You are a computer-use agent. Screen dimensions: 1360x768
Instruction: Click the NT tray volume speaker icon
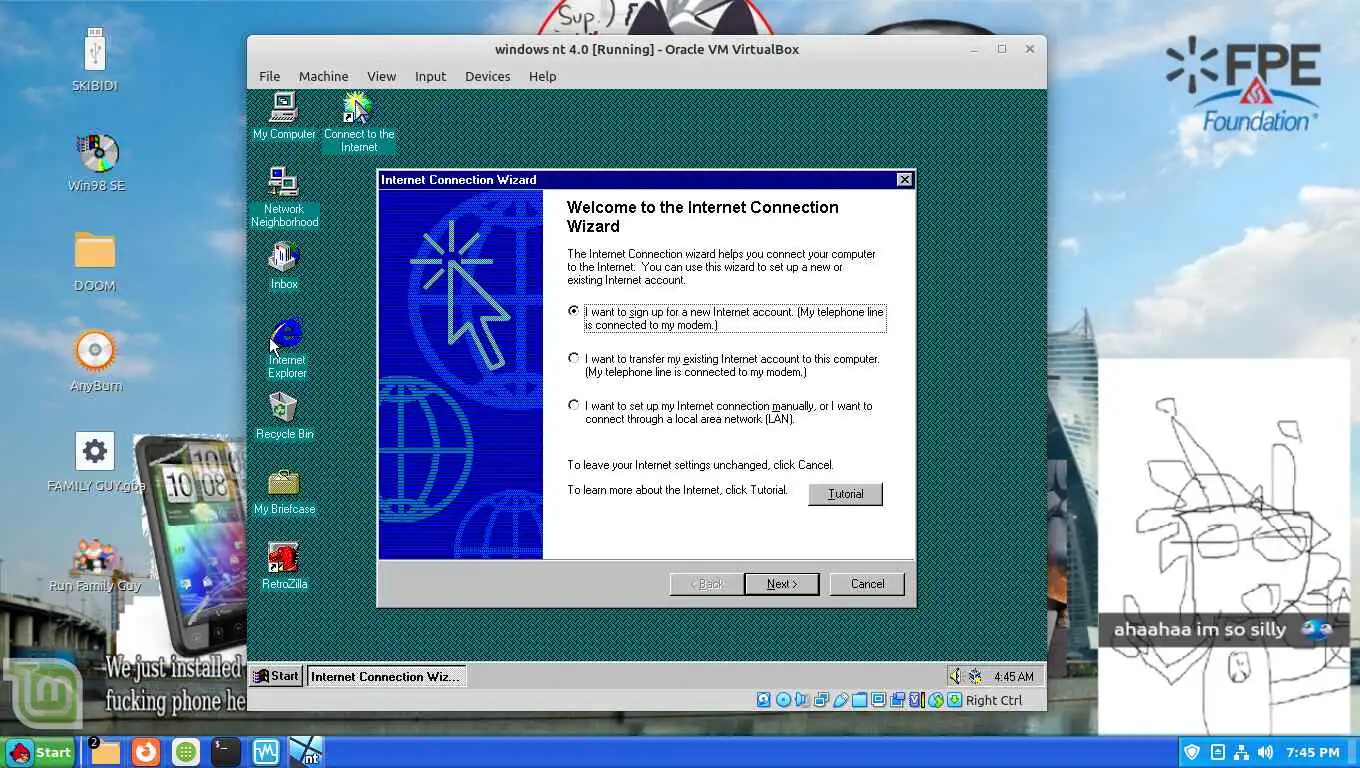point(955,676)
